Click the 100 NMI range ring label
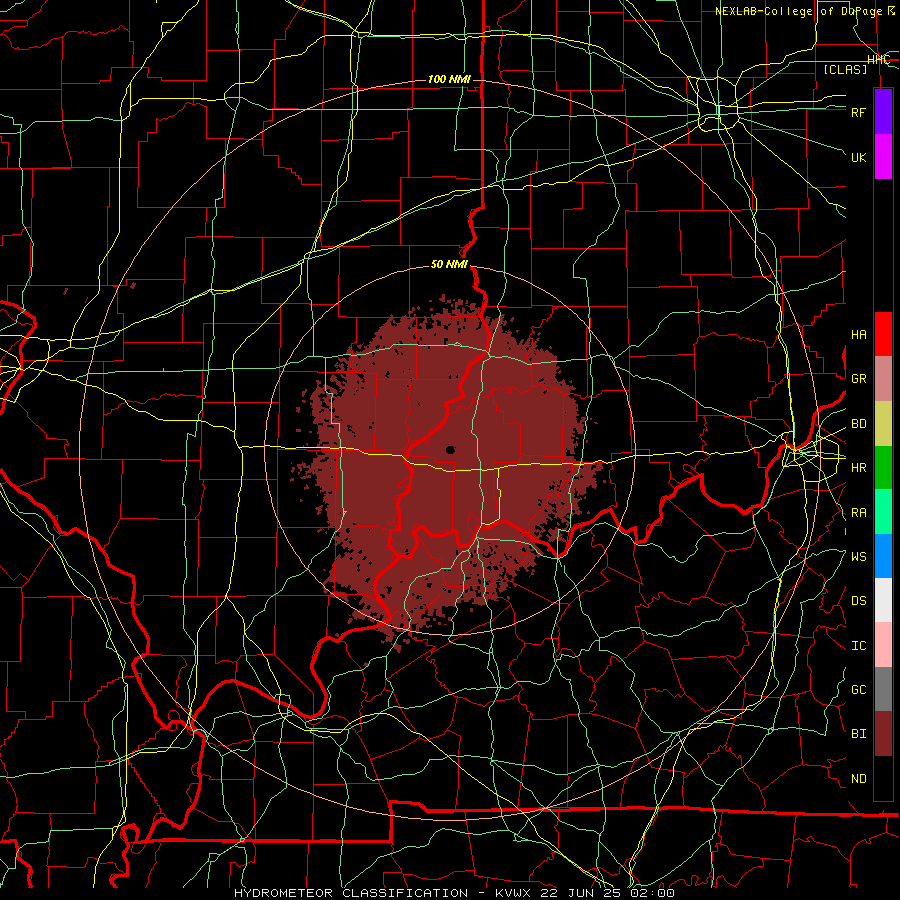This screenshot has width=900, height=900. (x=449, y=79)
